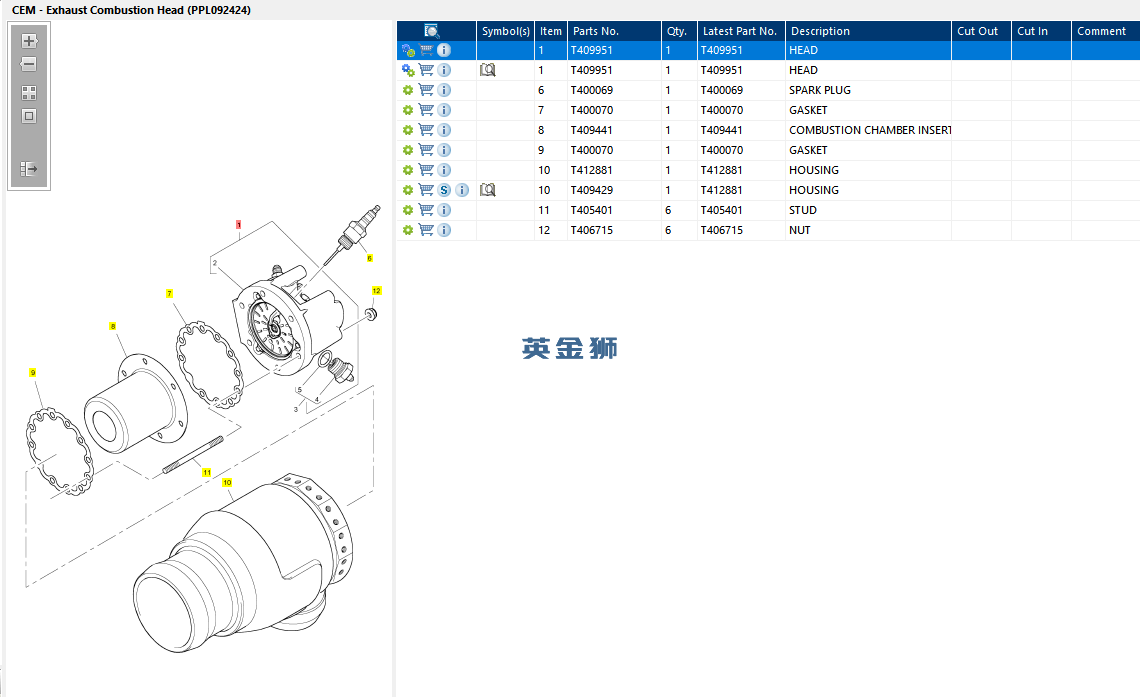1140x697 pixels.
Task: Click the S supersession icon on T409429
Action: point(444,190)
